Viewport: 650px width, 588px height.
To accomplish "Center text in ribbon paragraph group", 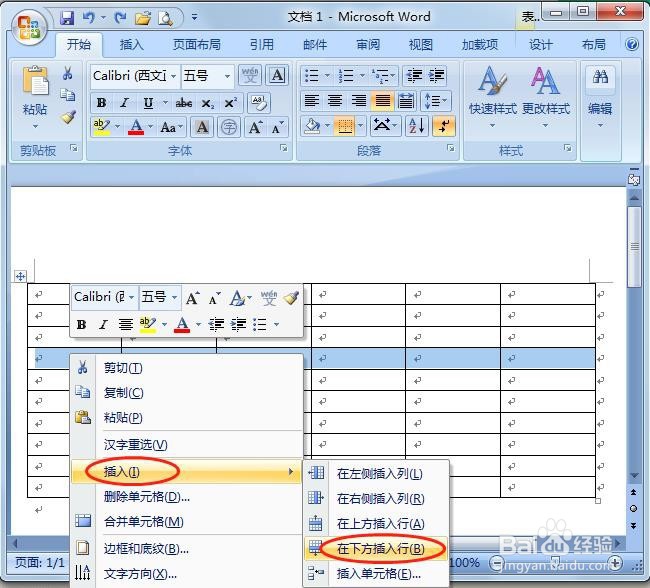I will [335, 100].
